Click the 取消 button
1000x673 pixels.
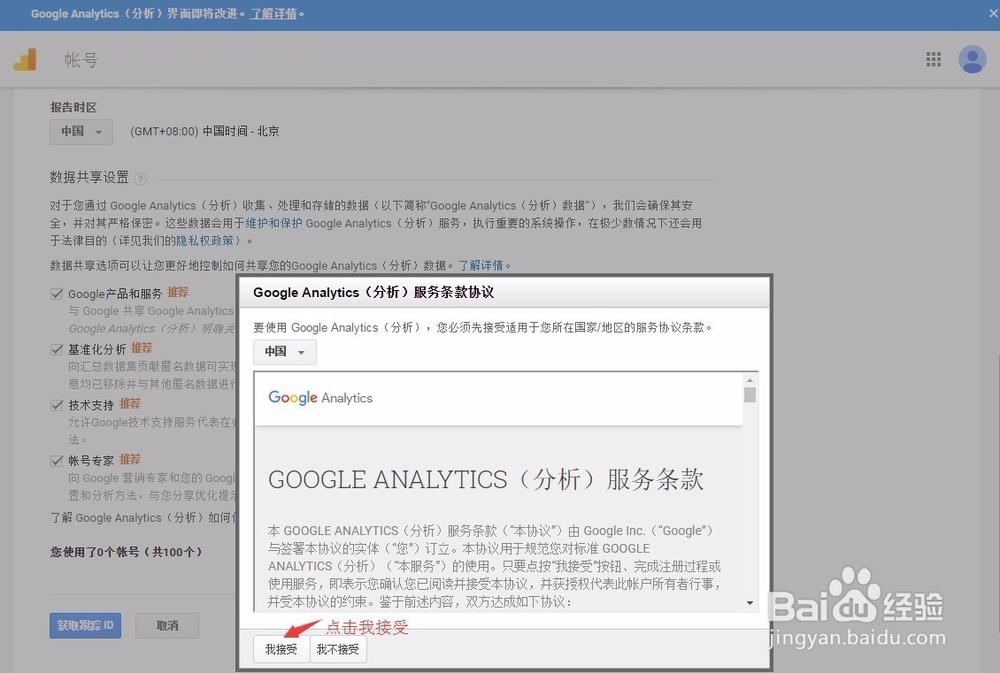167,625
